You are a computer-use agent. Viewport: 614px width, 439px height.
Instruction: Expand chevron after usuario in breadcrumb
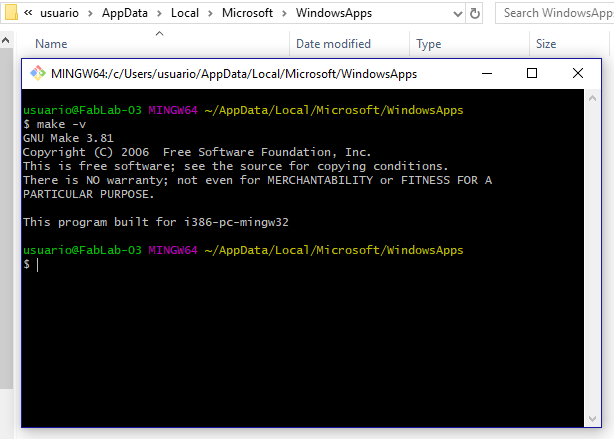90,13
